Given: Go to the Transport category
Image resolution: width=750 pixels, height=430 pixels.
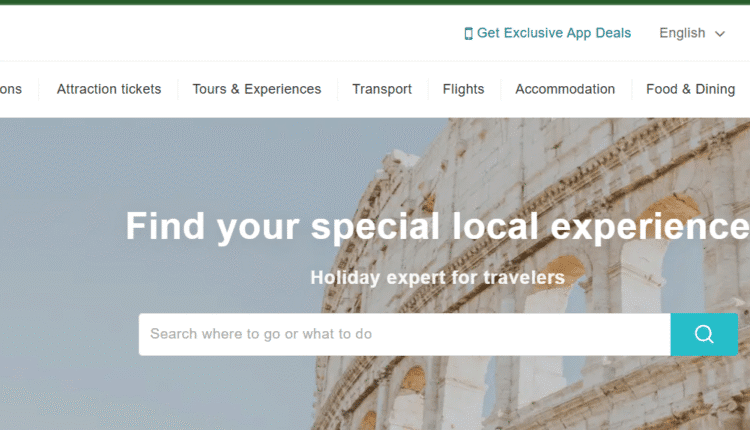Looking at the screenshot, I should point(382,89).
